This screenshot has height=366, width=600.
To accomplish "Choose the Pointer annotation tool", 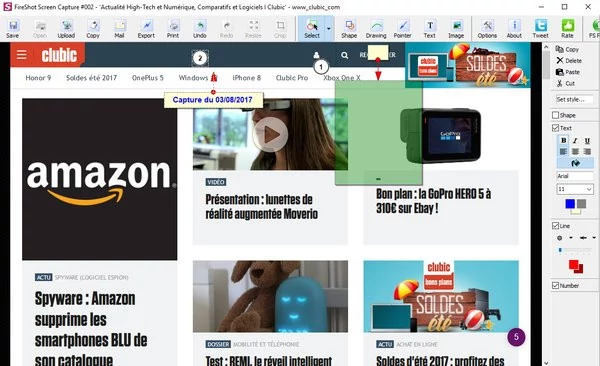I will (403, 29).
